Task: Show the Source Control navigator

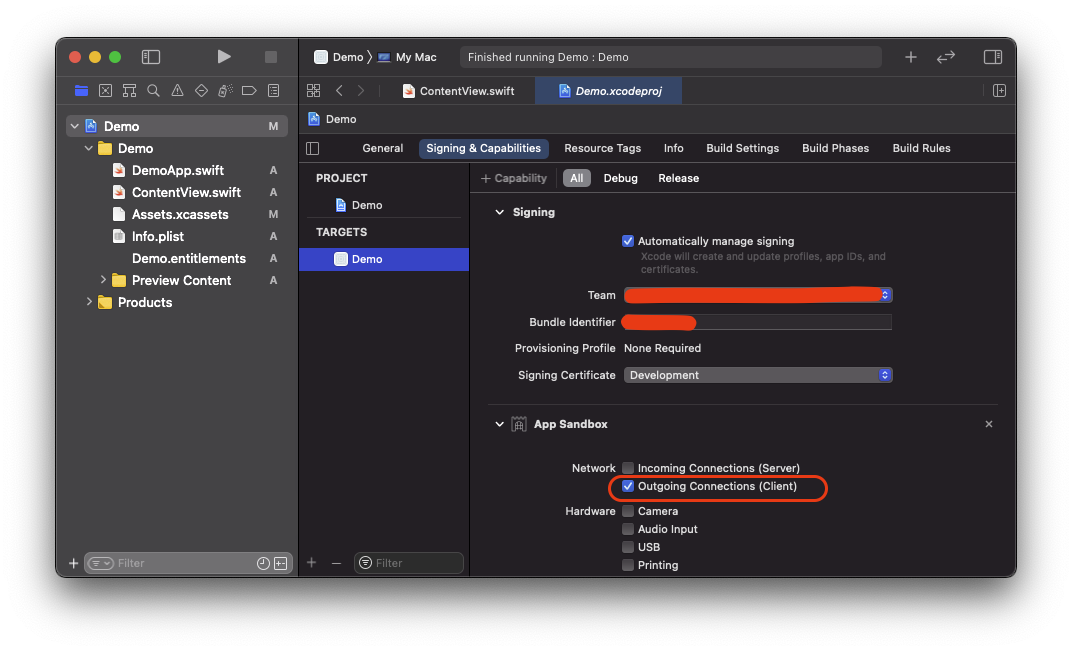Action: point(105,91)
